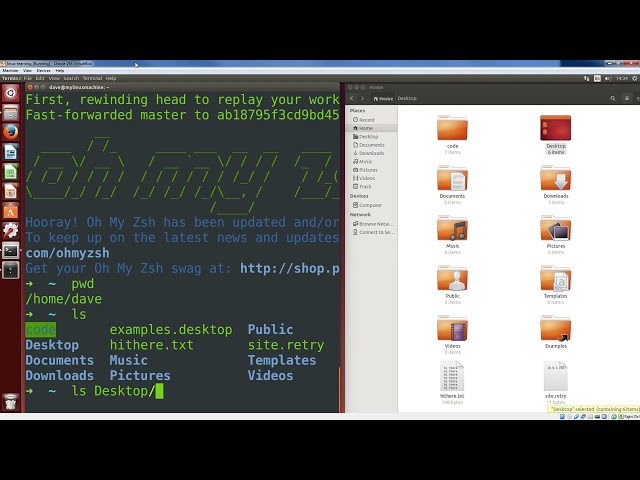Select the highlighted Desktop folder in Files grid
The image size is (640, 480).
(x=556, y=128)
